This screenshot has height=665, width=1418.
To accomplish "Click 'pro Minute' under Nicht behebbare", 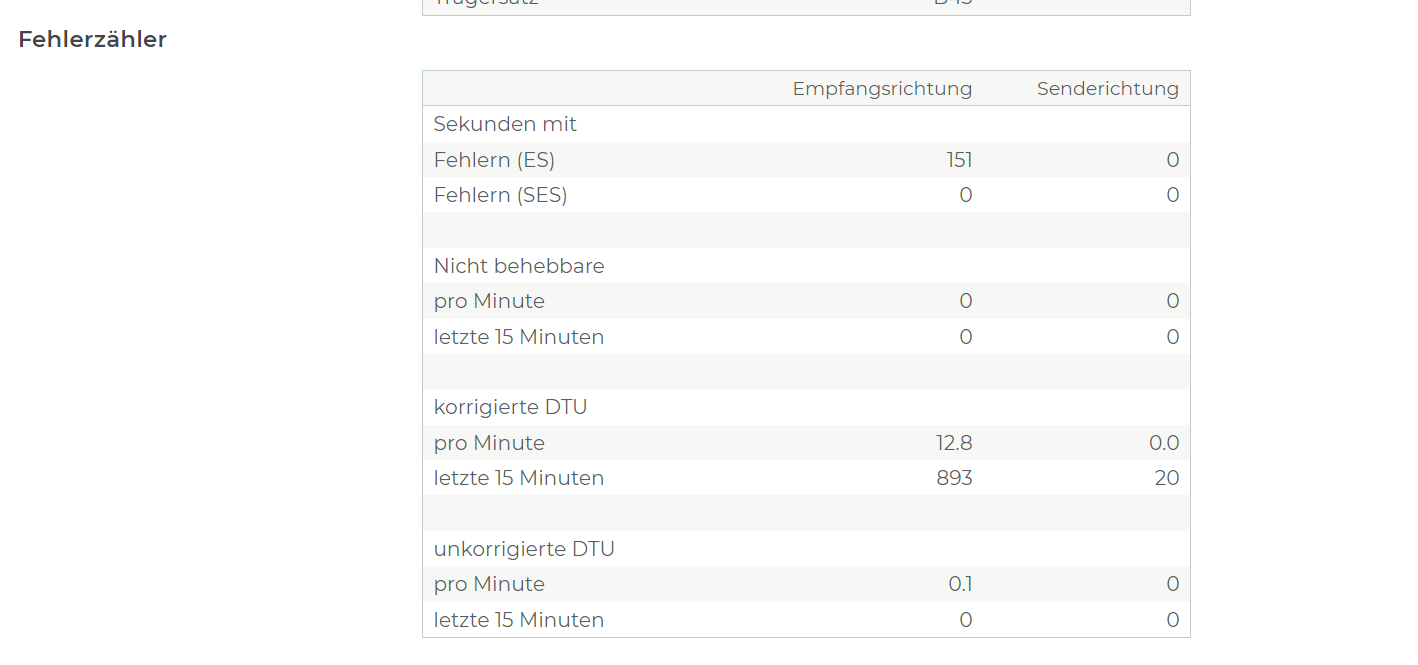I will (x=489, y=301).
